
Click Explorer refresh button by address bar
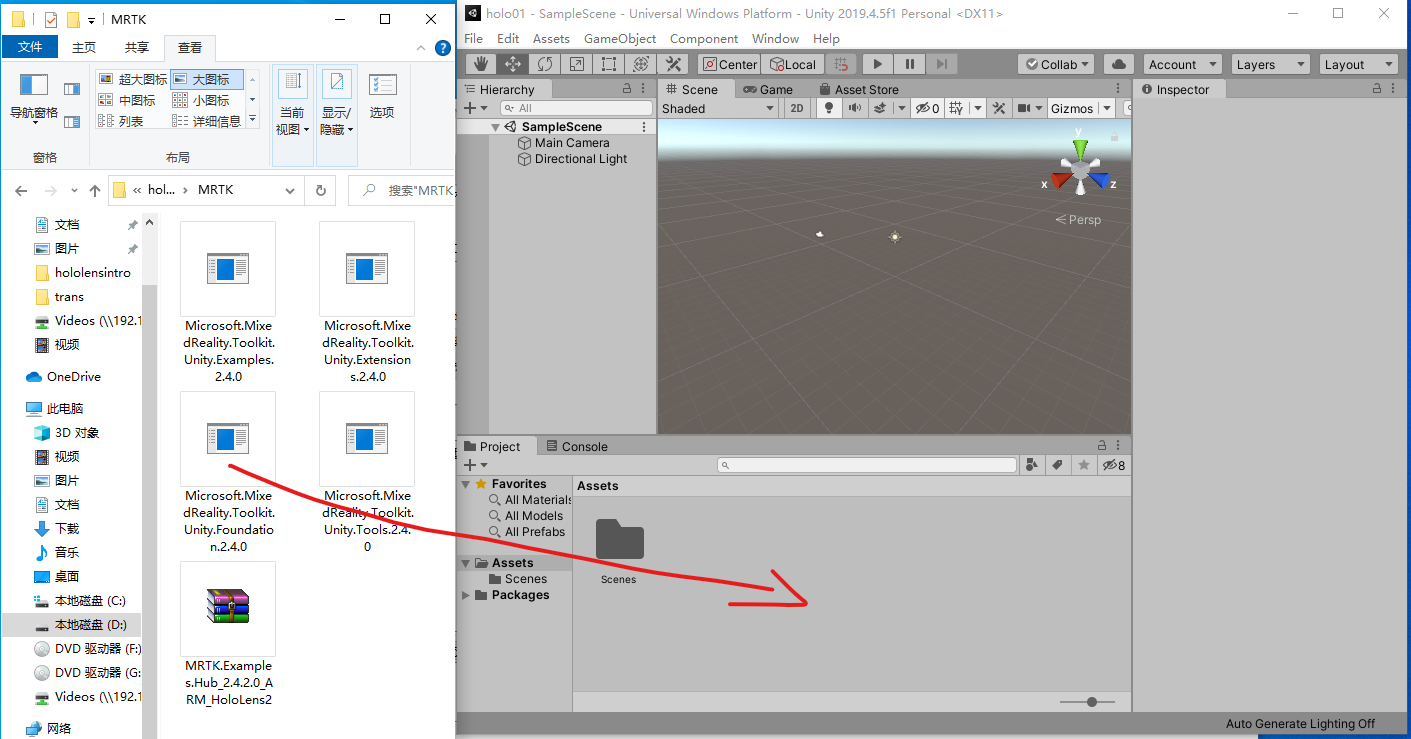[x=320, y=189]
